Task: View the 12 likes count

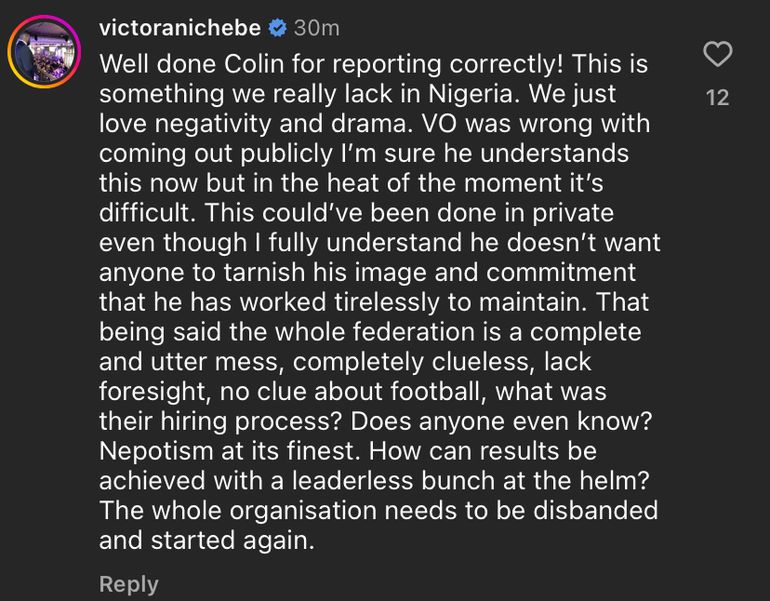Action: (717, 98)
